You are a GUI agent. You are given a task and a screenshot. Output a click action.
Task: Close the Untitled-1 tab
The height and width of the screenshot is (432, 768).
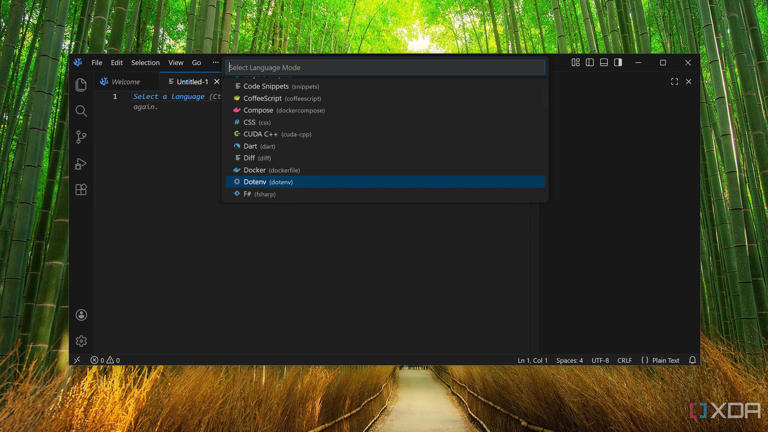(216, 82)
